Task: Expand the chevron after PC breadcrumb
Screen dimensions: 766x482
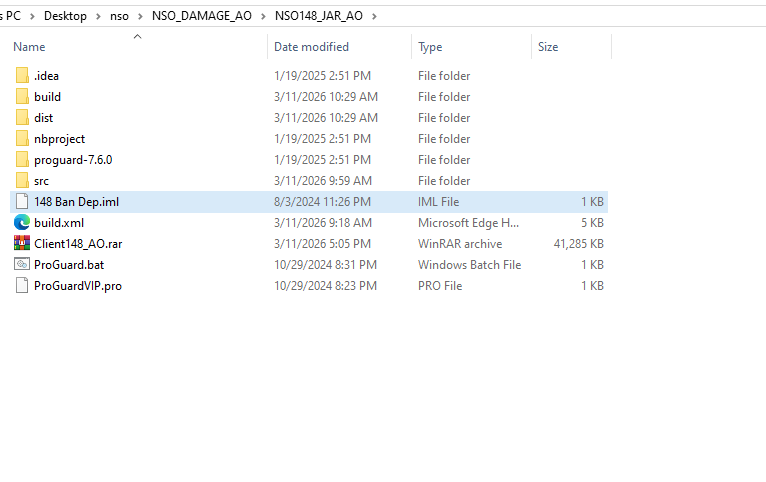Action: 32,16
